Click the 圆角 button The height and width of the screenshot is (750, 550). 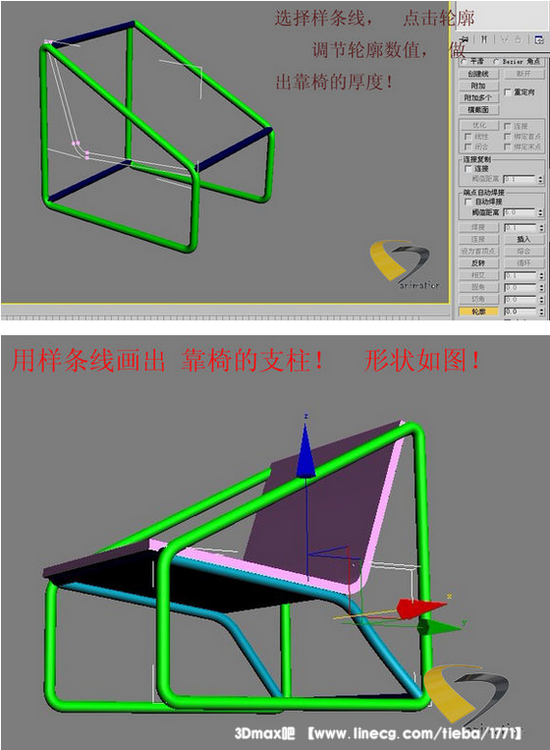click(x=479, y=287)
